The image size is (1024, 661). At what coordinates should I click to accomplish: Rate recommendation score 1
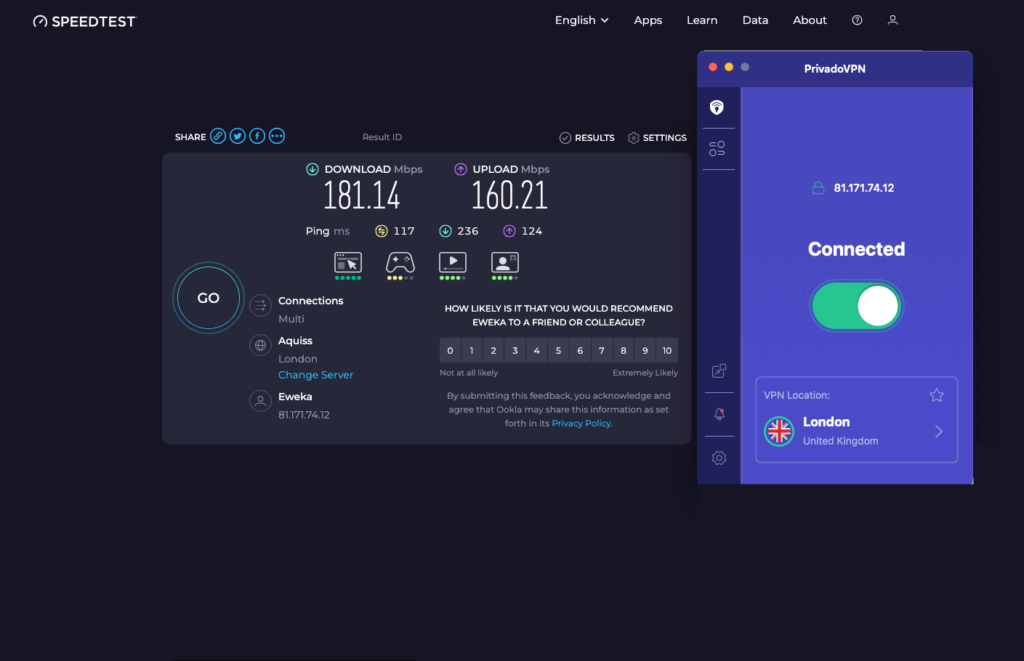(x=472, y=351)
